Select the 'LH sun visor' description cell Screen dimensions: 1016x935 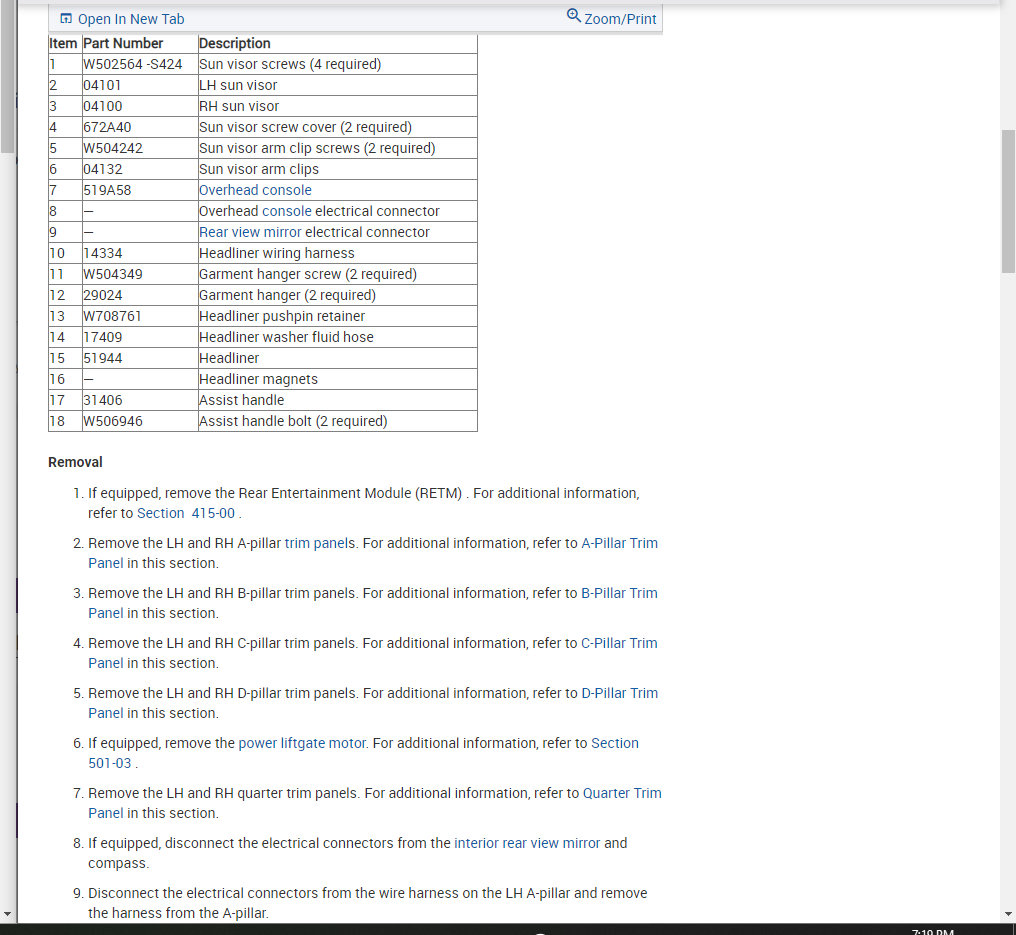pos(338,85)
